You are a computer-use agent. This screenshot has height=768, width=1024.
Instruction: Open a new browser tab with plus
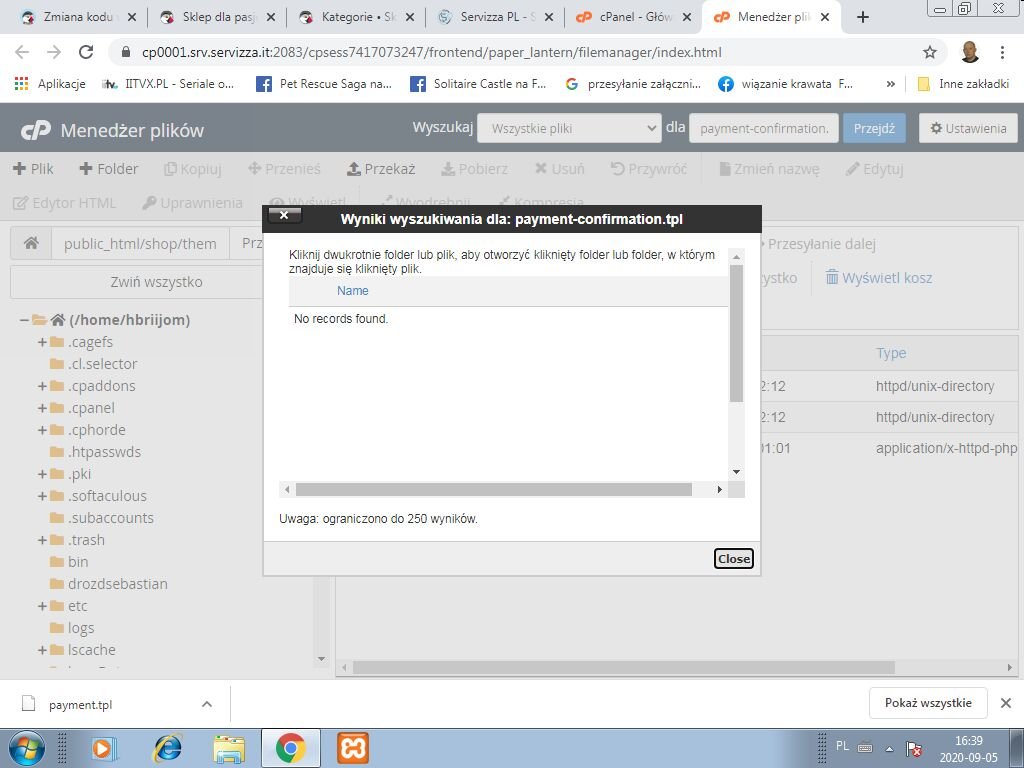tap(862, 17)
